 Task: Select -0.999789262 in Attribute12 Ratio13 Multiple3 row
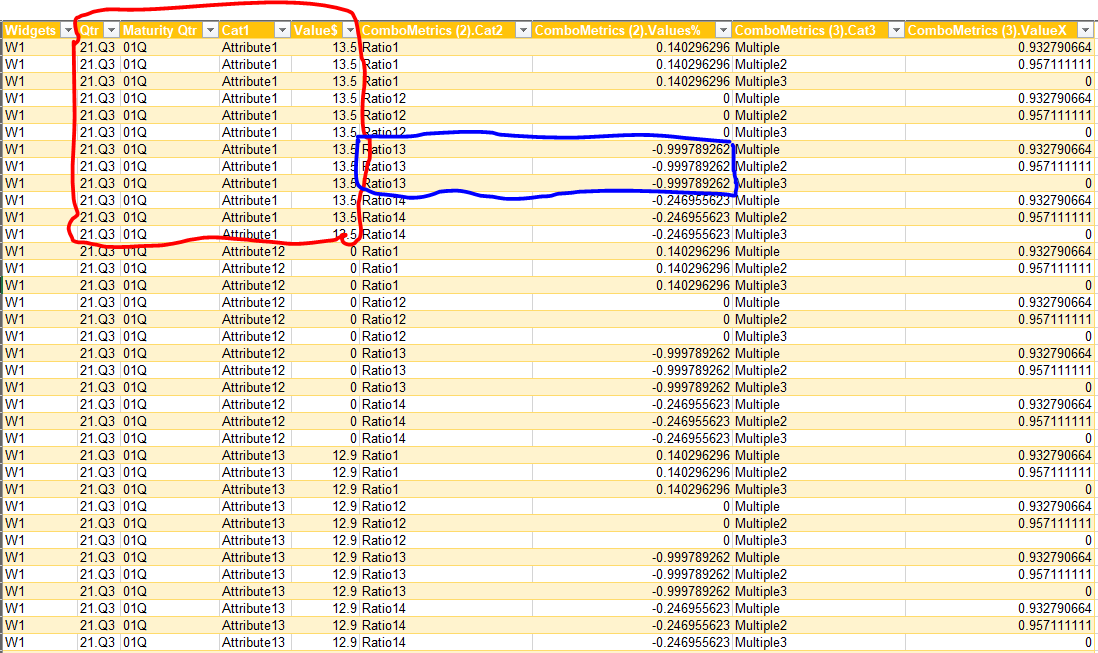tap(632, 388)
